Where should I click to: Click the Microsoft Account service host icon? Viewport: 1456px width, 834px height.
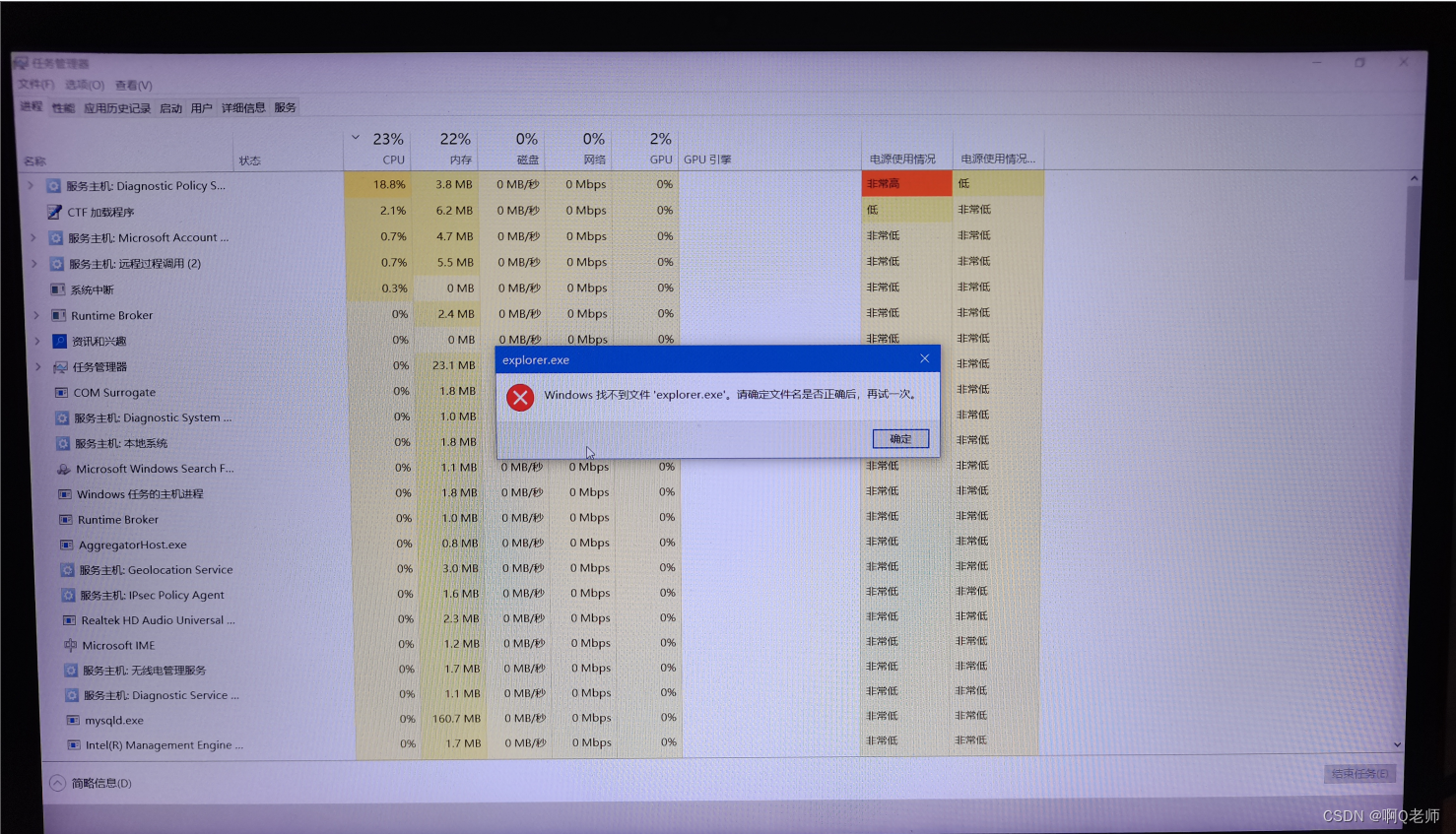pos(56,237)
